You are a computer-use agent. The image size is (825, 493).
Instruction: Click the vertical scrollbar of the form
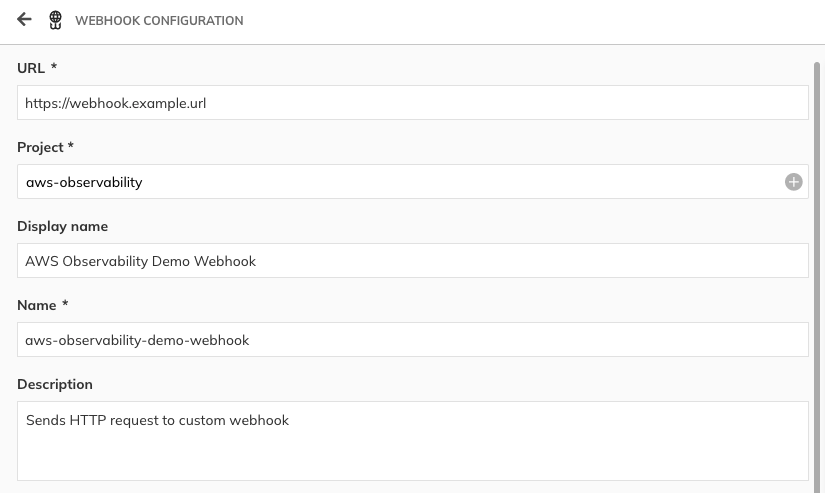tap(817, 277)
